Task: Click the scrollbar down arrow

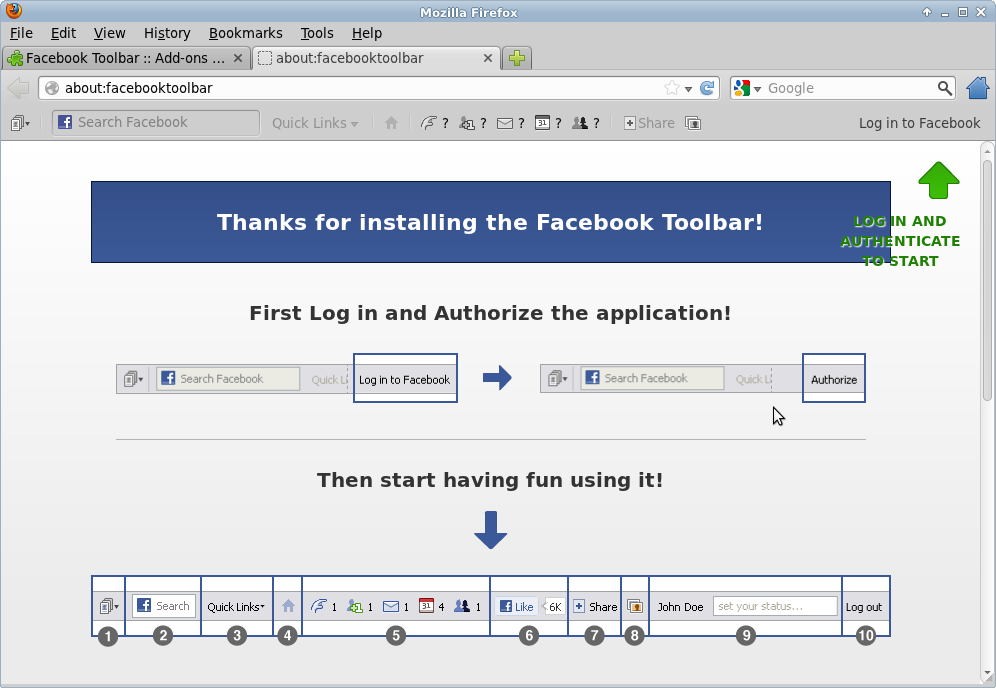Action: coord(987,674)
